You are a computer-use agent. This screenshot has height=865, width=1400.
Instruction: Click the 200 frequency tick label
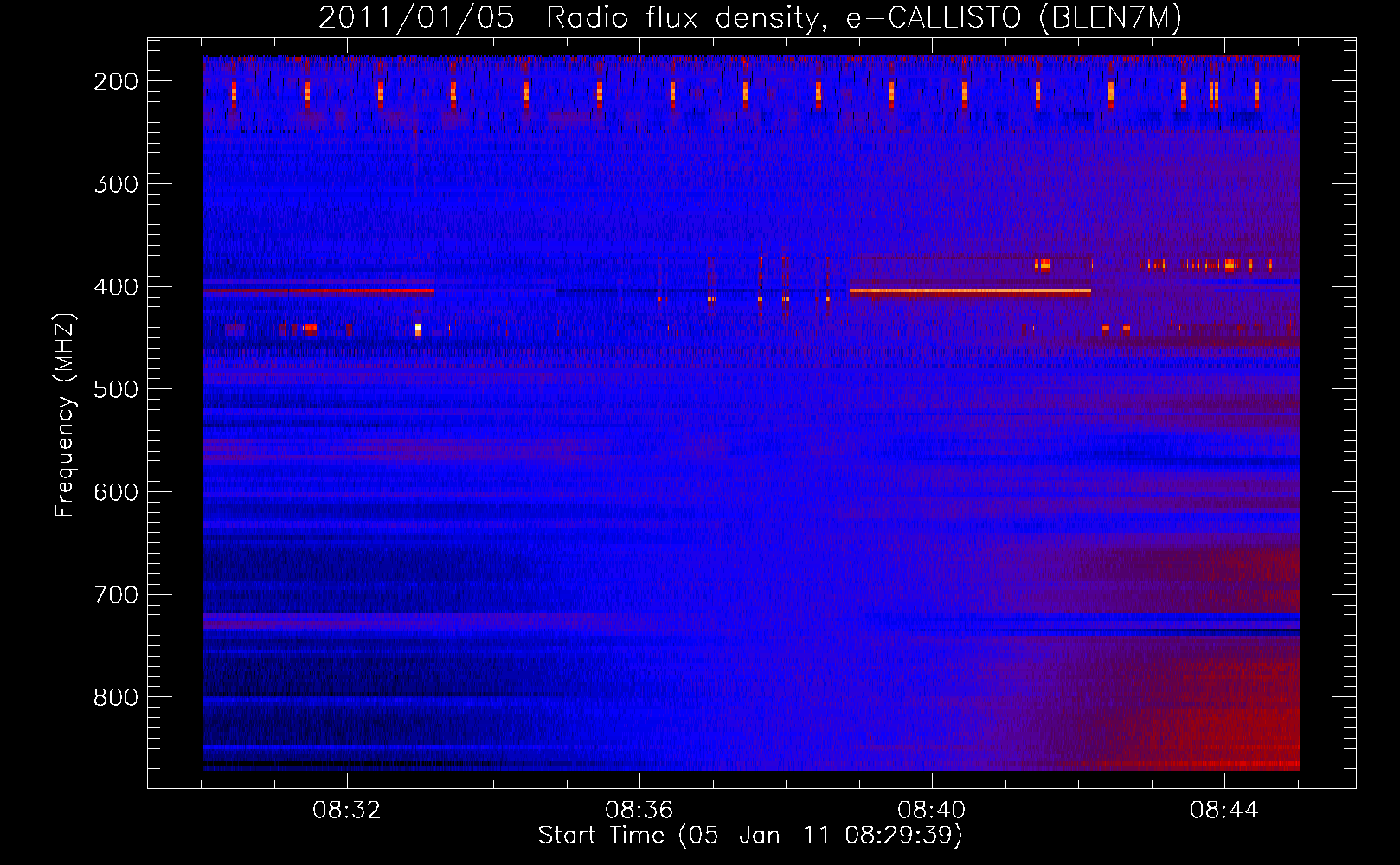pyautogui.click(x=116, y=81)
